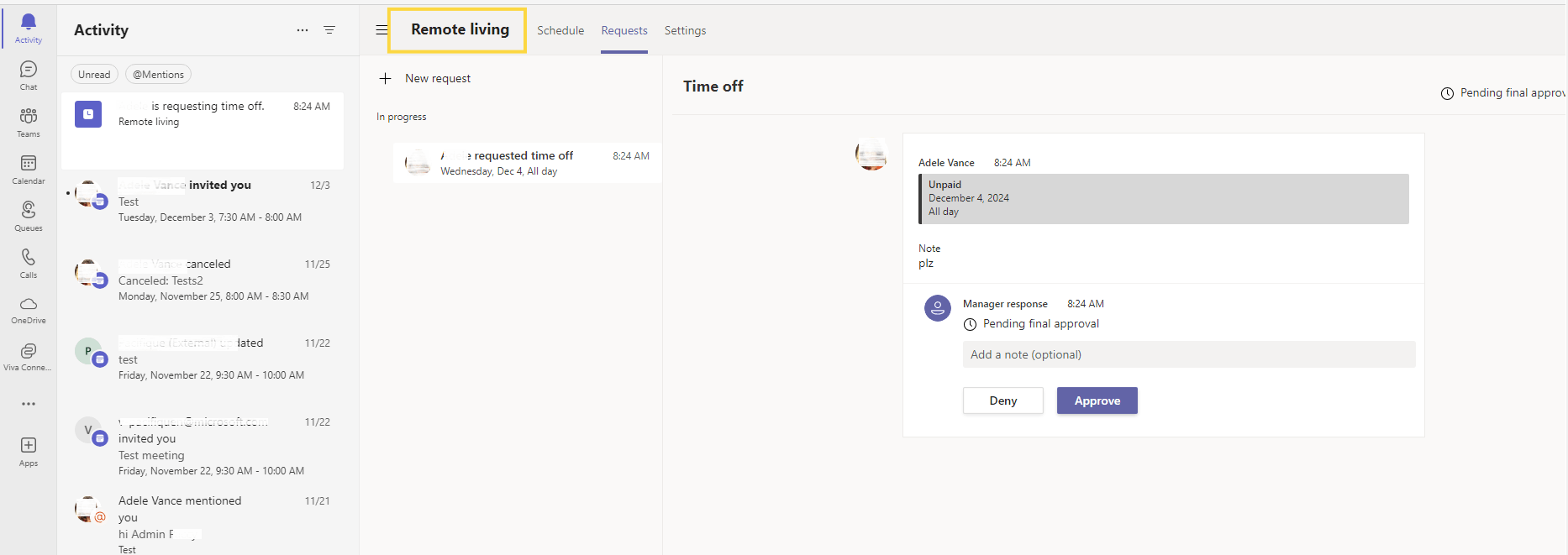Click the Remote living team title
1568x555 pixels.
coord(460,29)
